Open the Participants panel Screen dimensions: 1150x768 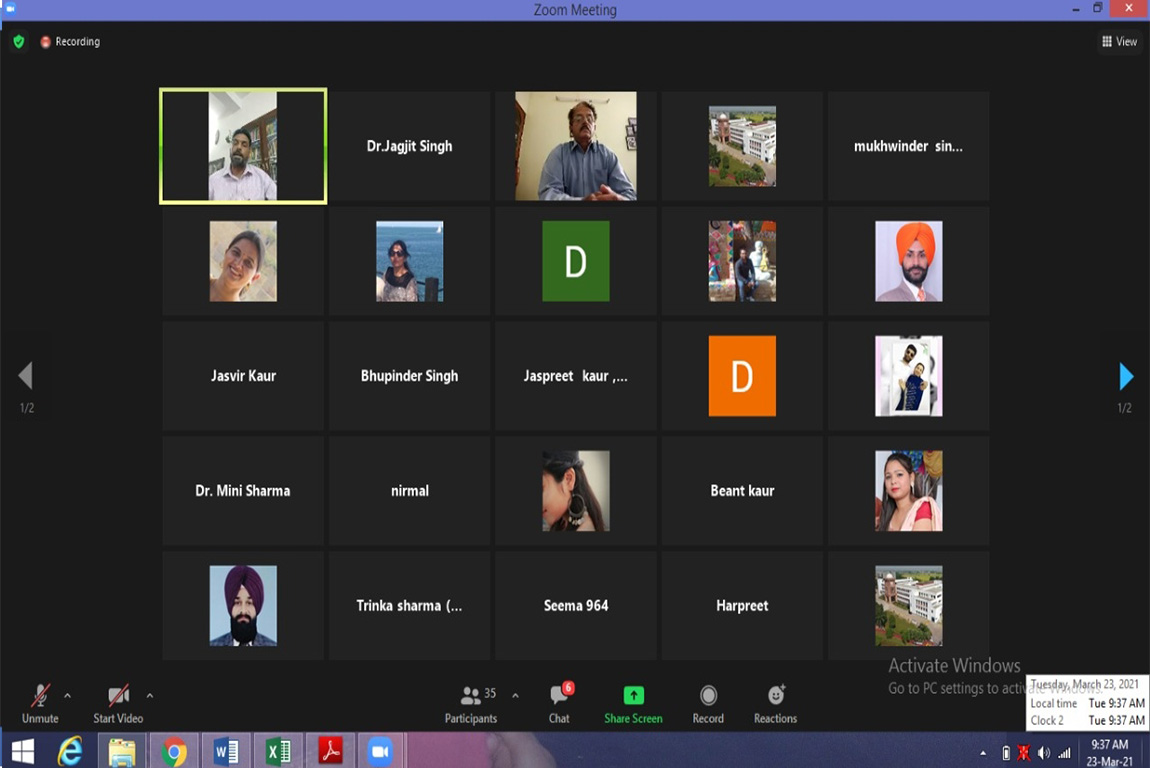(x=471, y=704)
